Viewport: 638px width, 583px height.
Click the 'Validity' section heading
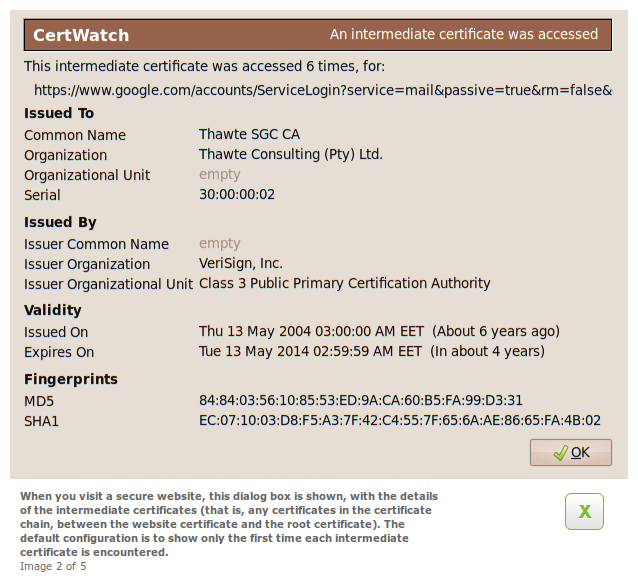pyautogui.click(x=52, y=310)
